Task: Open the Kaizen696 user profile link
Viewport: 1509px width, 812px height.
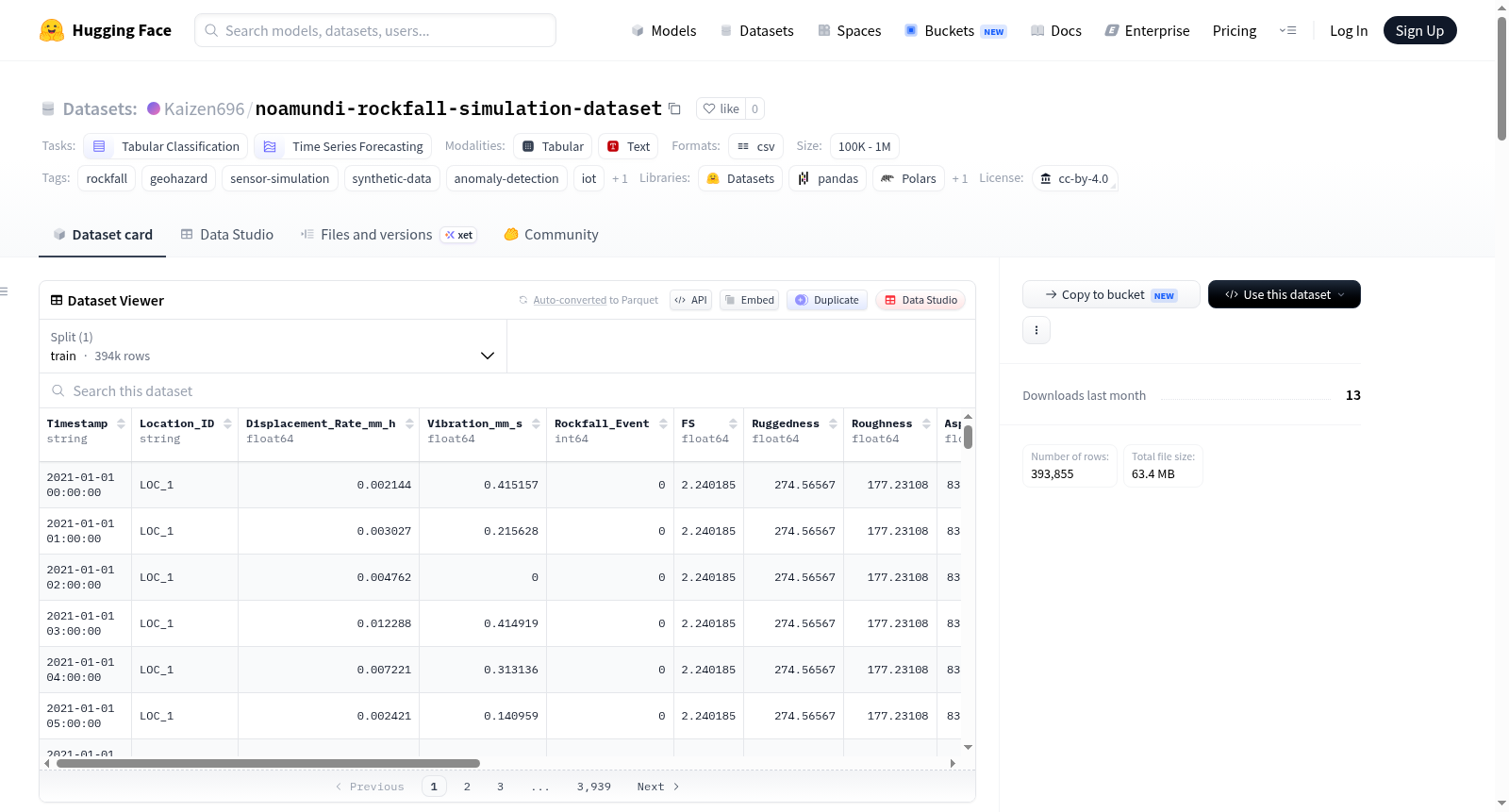Action: 204,108
